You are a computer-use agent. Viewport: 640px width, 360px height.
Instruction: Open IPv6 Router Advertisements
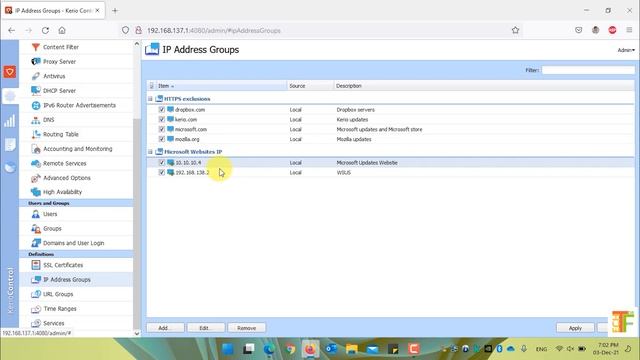click(79, 105)
